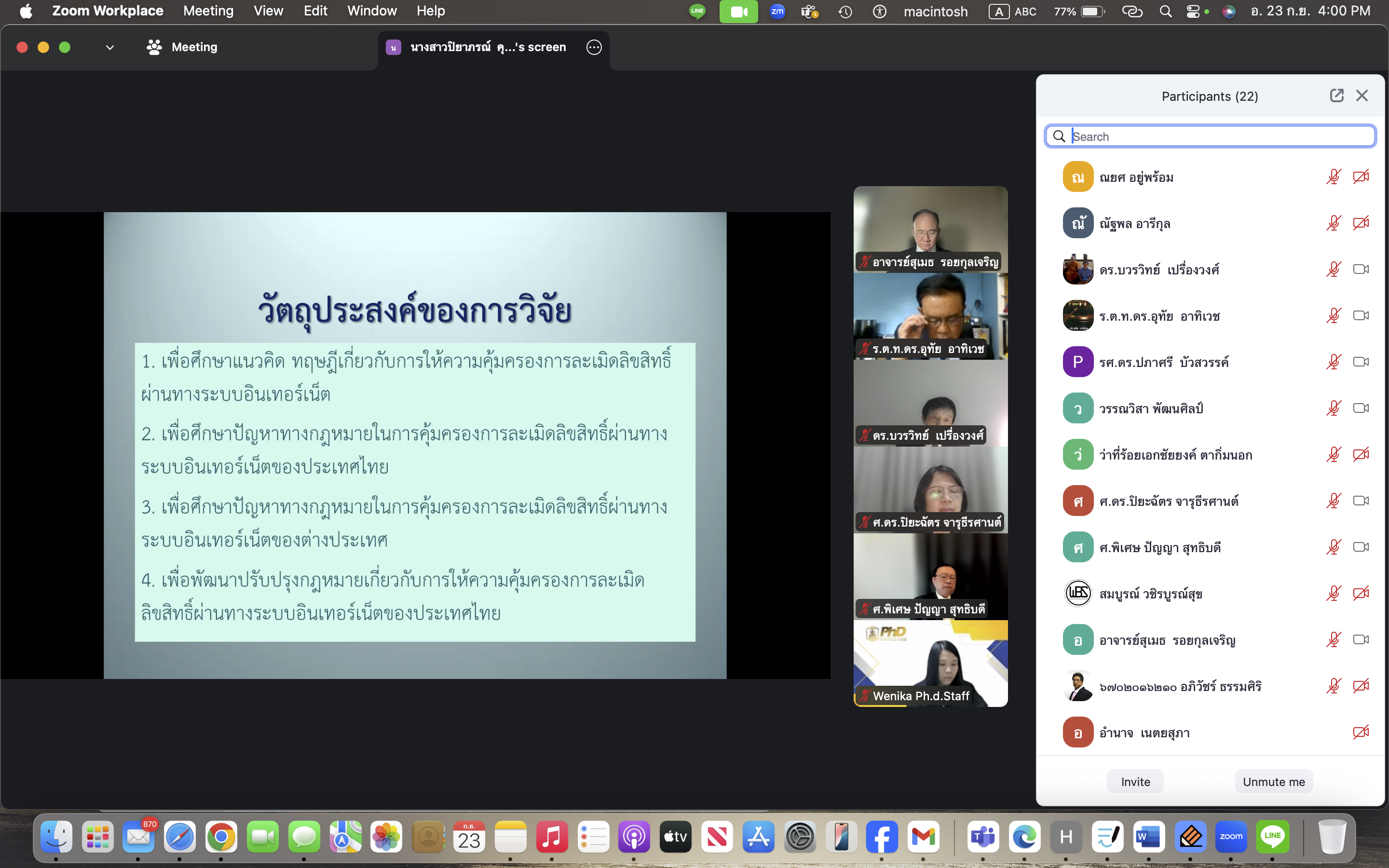Open the LINE status icon in the menu bar
Image resolution: width=1389 pixels, height=868 pixels.
pyautogui.click(x=697, y=12)
